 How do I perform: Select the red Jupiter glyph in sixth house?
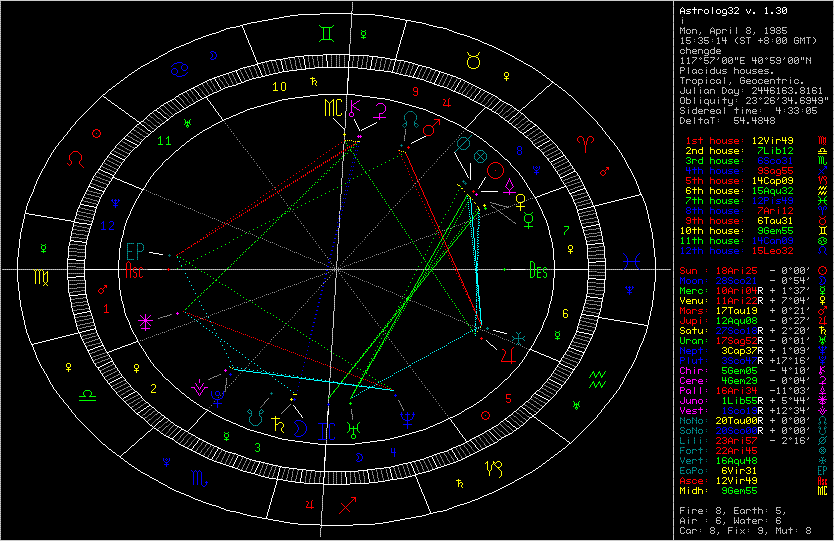coord(508,355)
